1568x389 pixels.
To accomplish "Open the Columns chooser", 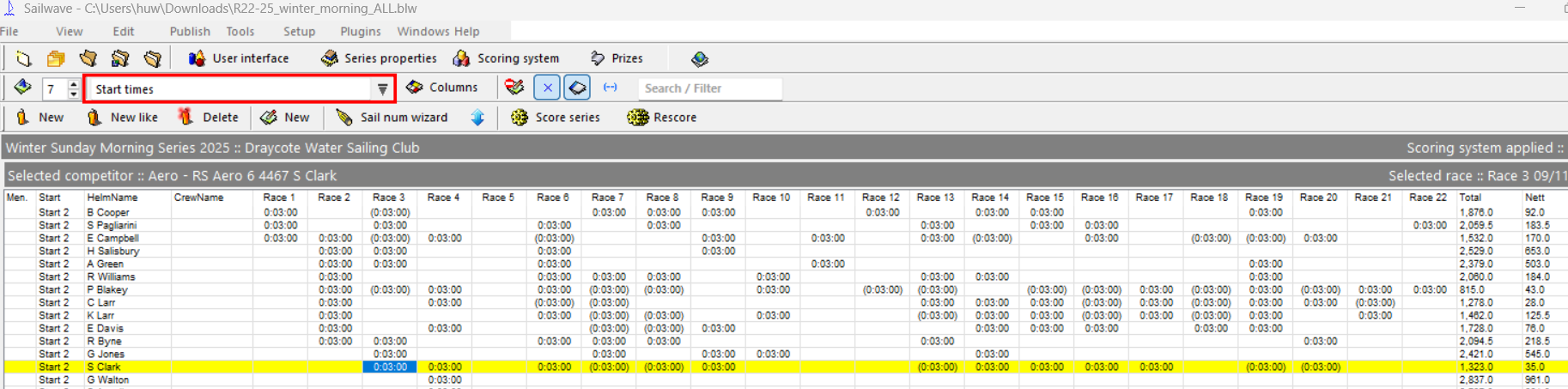I will coord(441,88).
